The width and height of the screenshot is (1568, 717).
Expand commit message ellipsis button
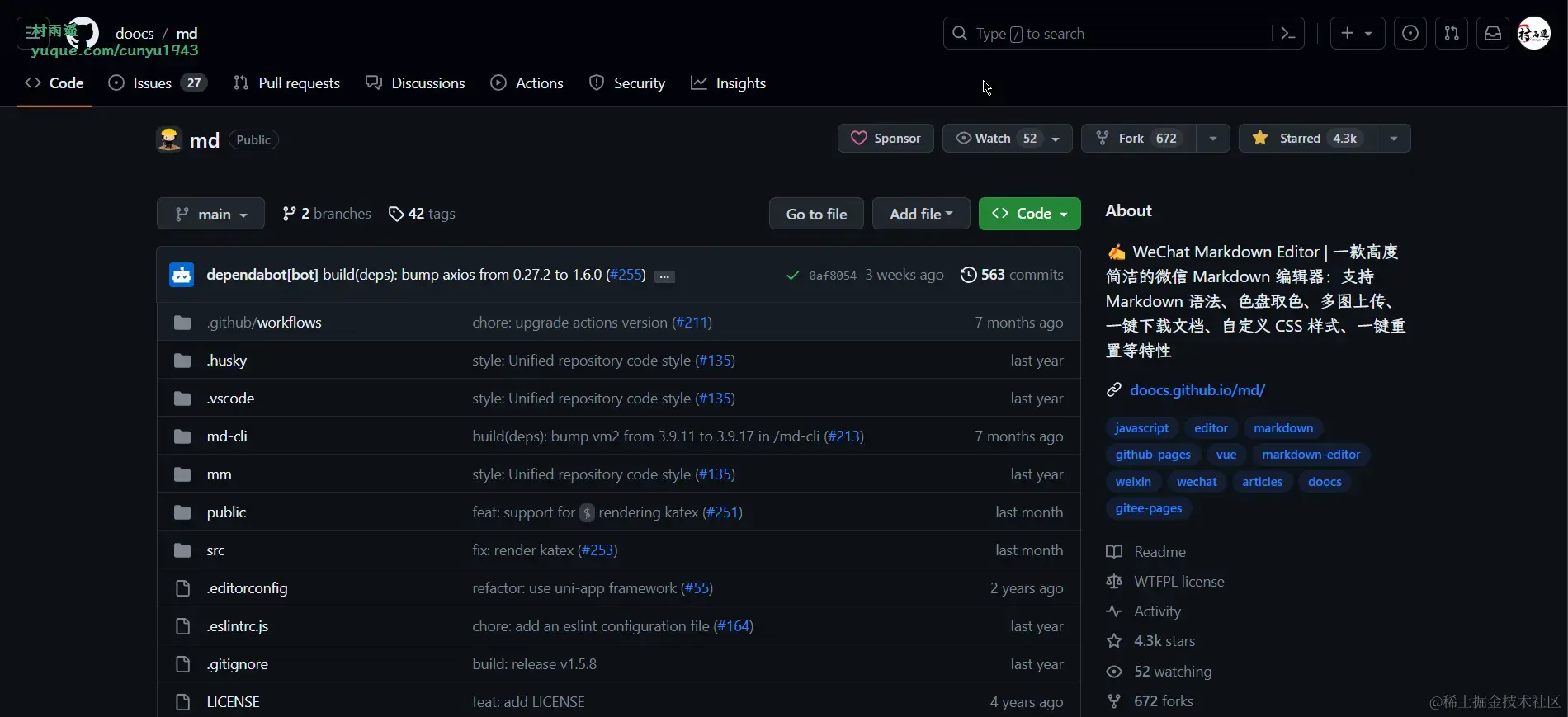(x=664, y=276)
